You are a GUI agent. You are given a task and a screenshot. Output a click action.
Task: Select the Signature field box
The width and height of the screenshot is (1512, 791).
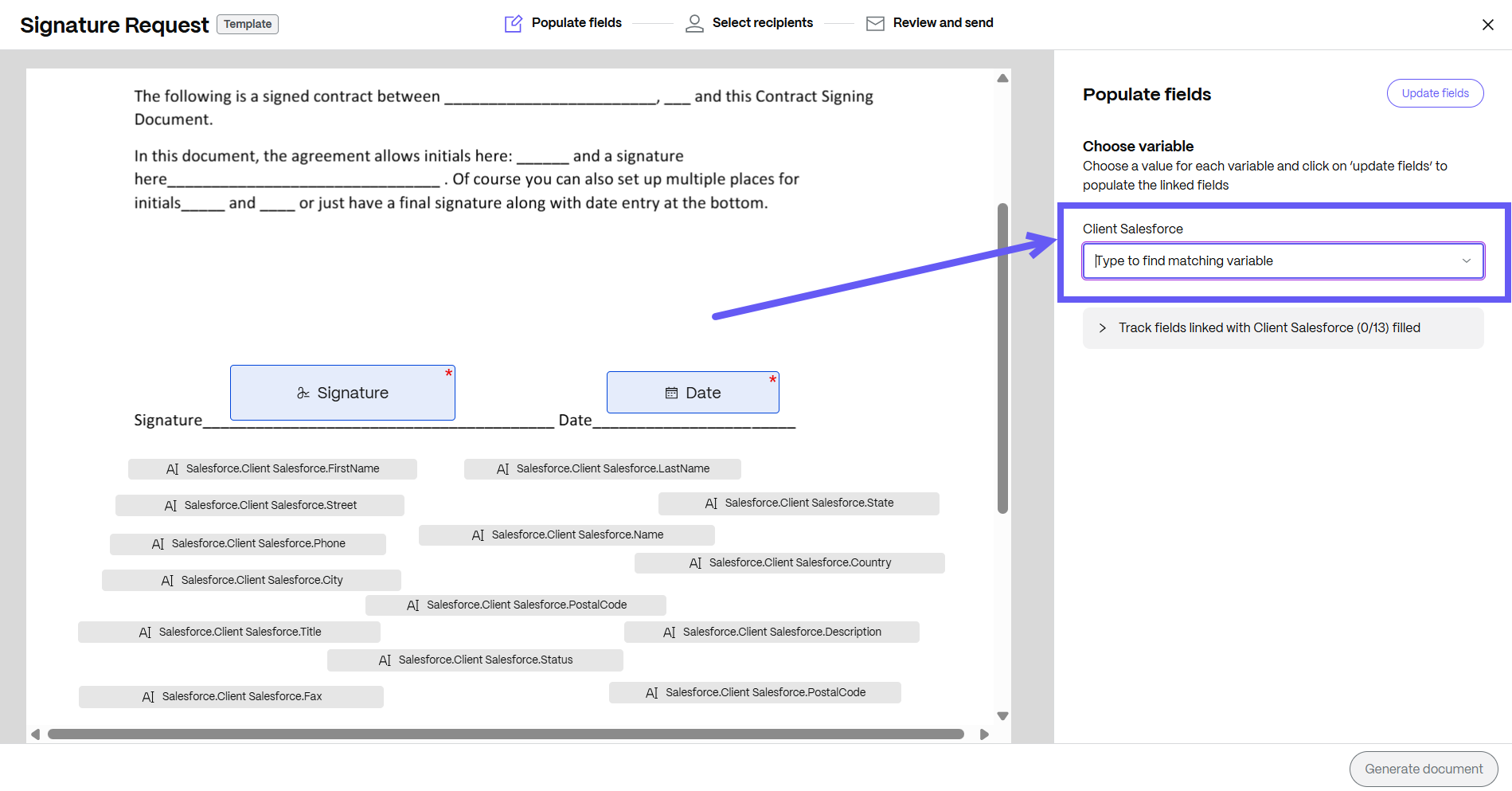(x=342, y=393)
